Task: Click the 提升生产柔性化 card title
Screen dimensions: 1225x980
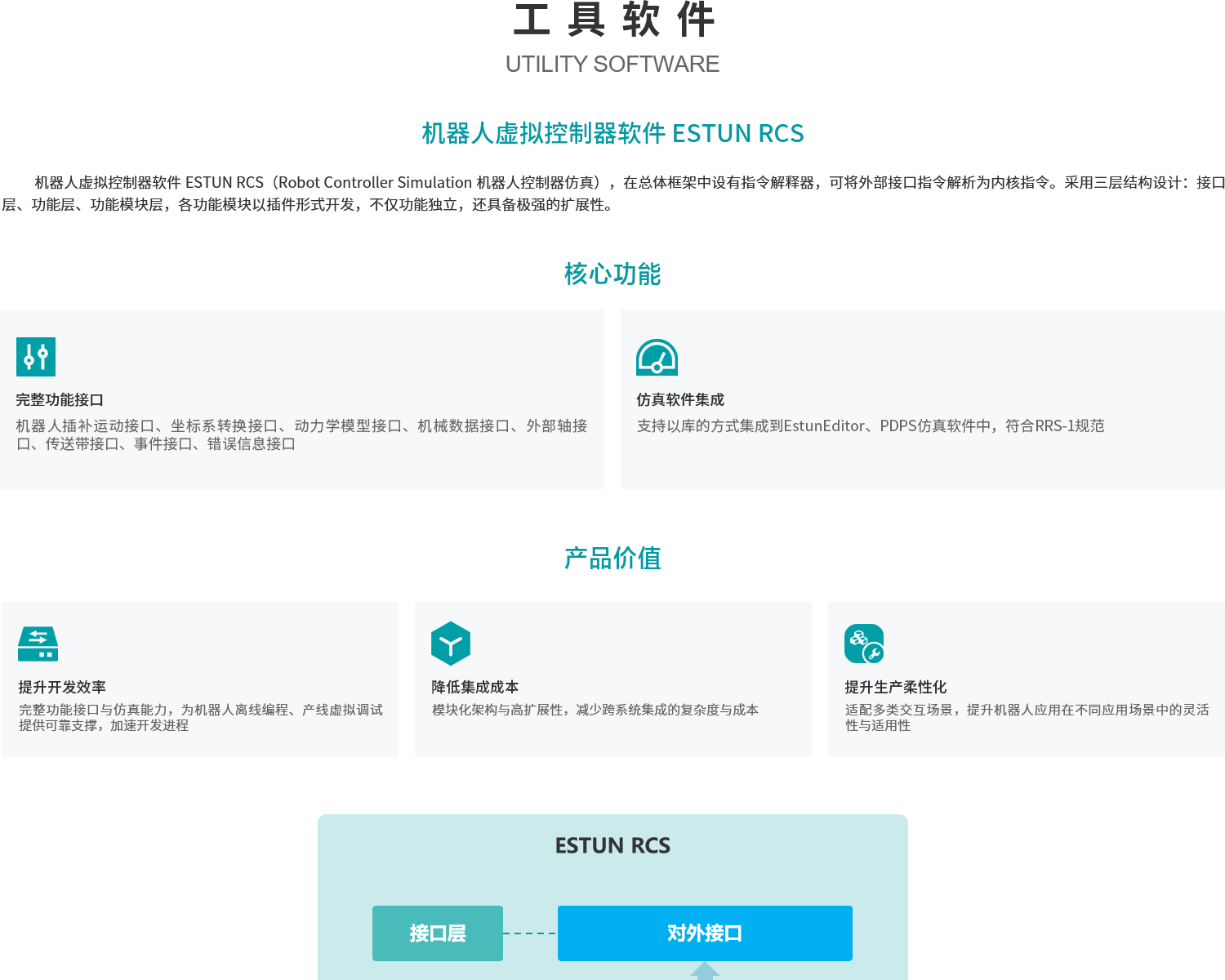Action: pyautogui.click(x=896, y=688)
